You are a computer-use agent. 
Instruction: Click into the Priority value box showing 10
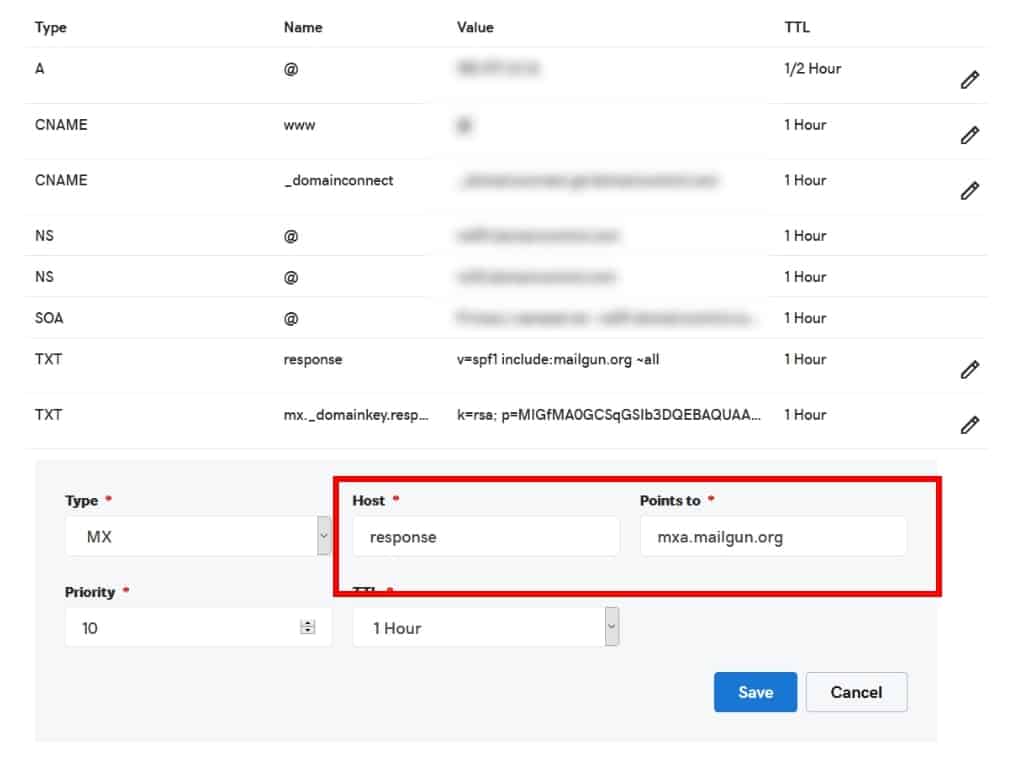pos(180,628)
